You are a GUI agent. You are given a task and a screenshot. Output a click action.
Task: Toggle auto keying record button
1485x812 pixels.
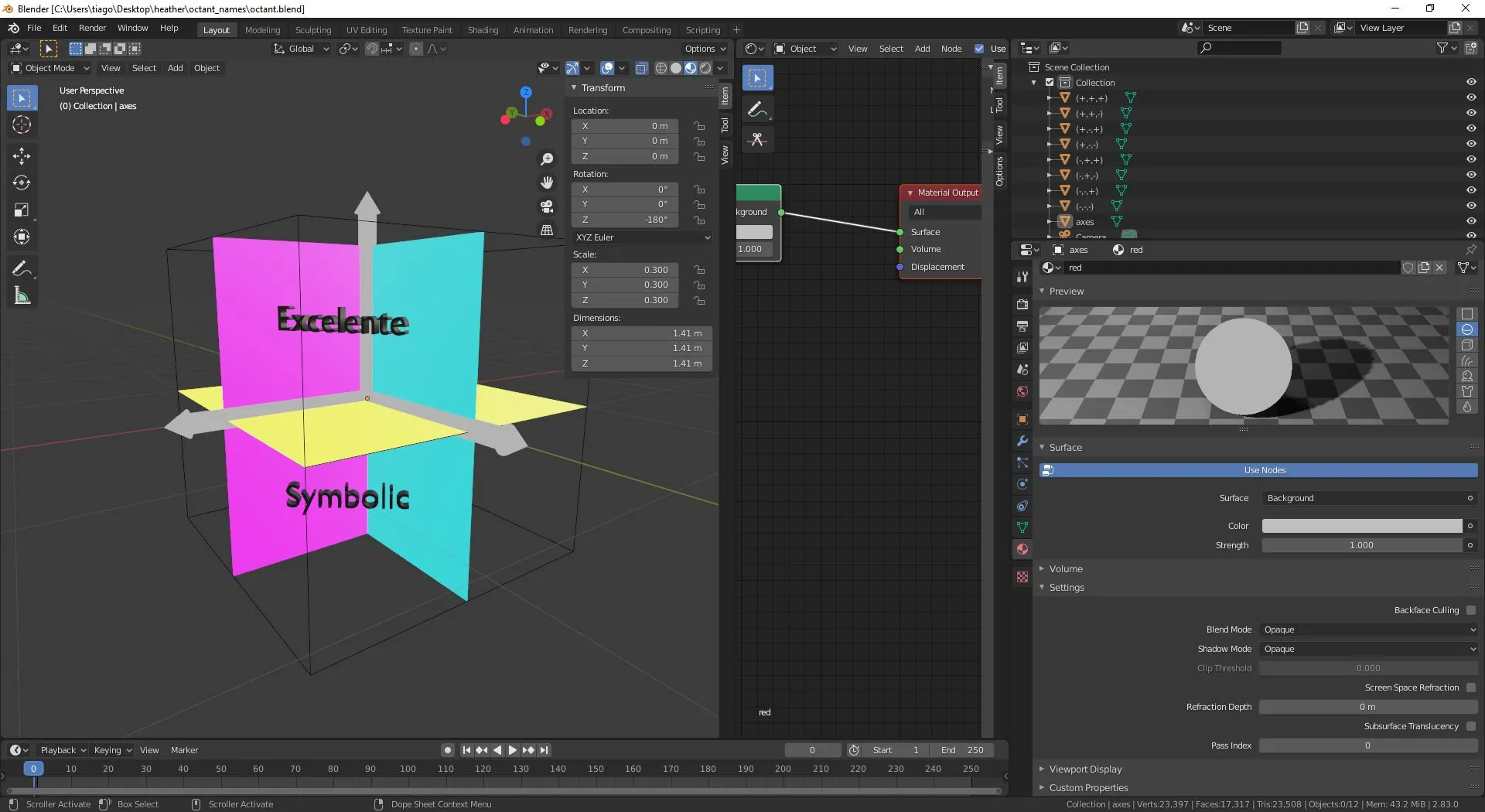(448, 750)
